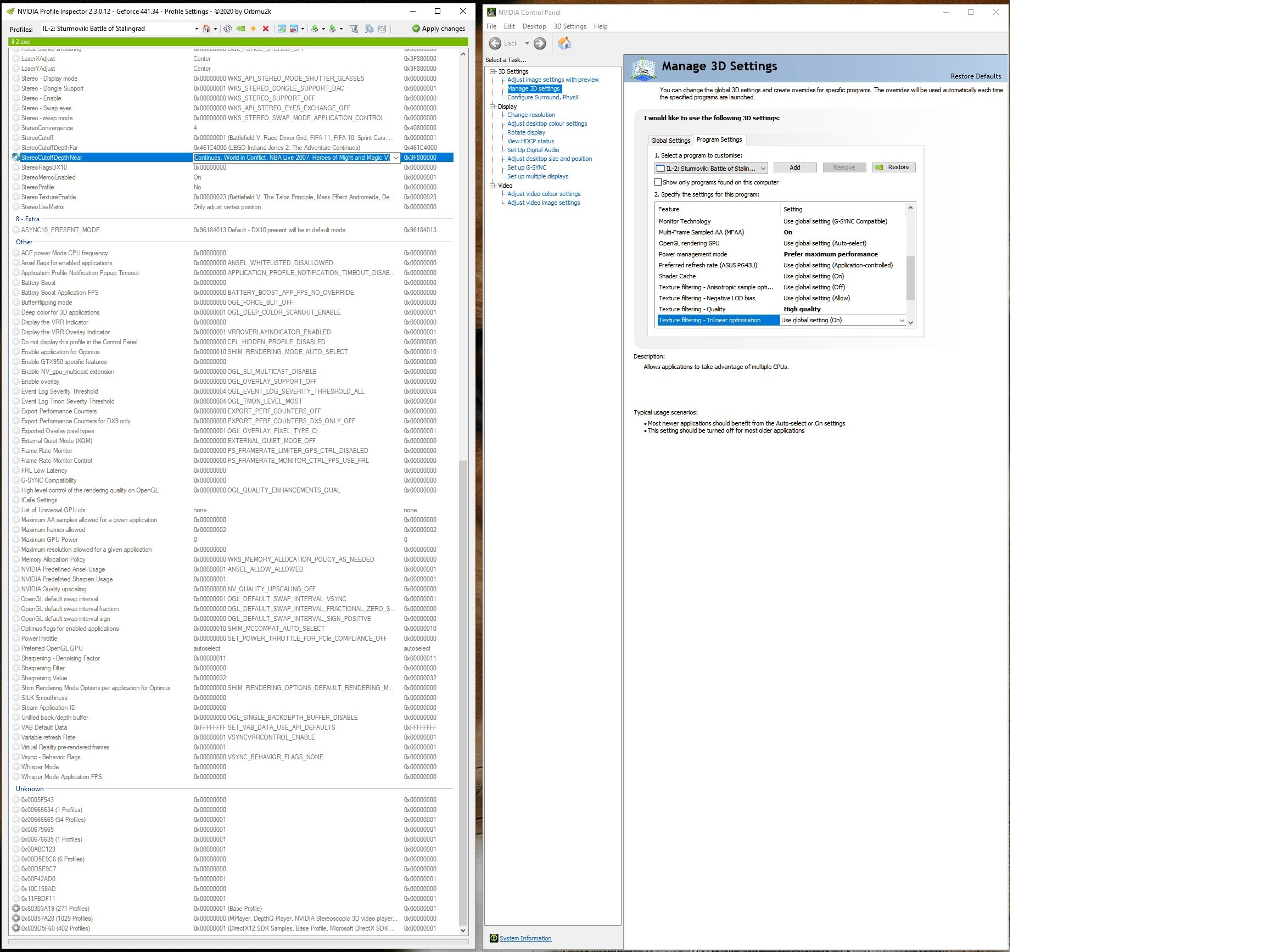Screen dimensions: 1265x952
Task: Open dropdown arrow next to home profile icon
Action: pyautogui.click(x=215, y=29)
